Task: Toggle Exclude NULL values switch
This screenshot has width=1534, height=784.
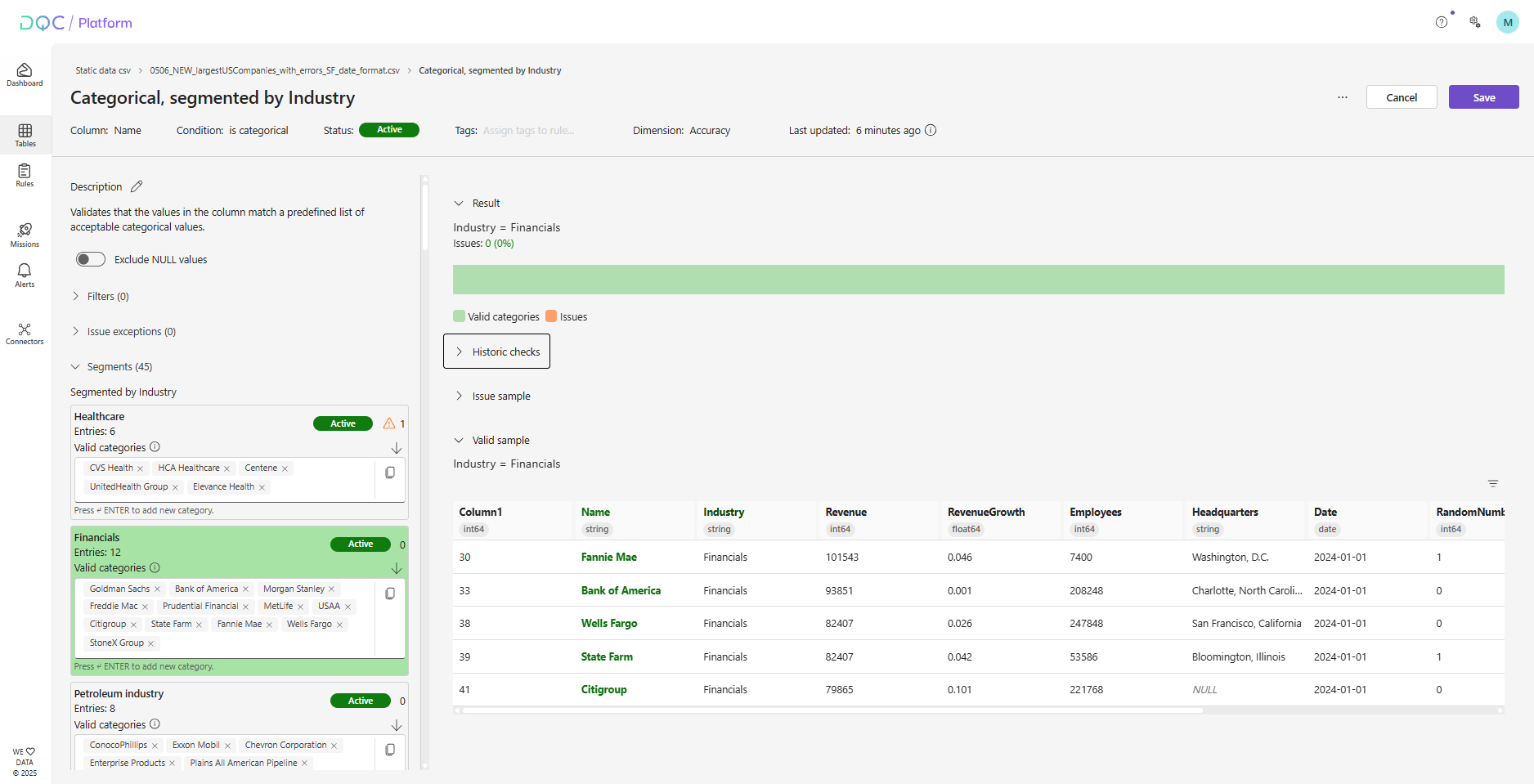Action: [x=91, y=259]
